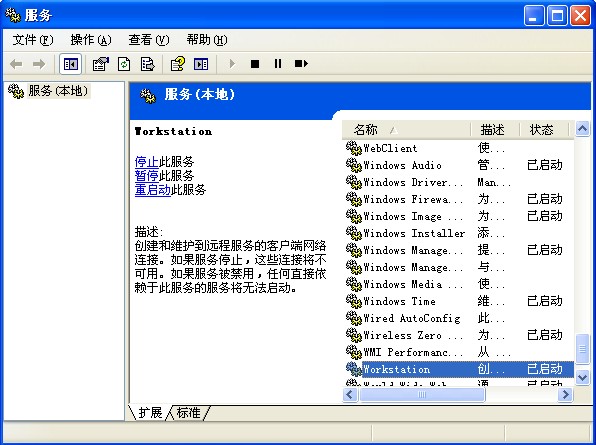This screenshot has width=596, height=445.
Task: Sort by the 描述 column header
Action: 495,130
